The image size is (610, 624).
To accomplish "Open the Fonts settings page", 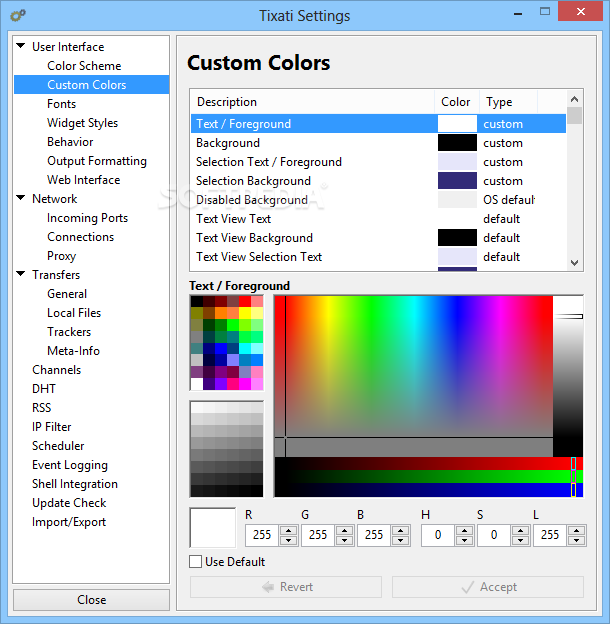I will click(61, 104).
